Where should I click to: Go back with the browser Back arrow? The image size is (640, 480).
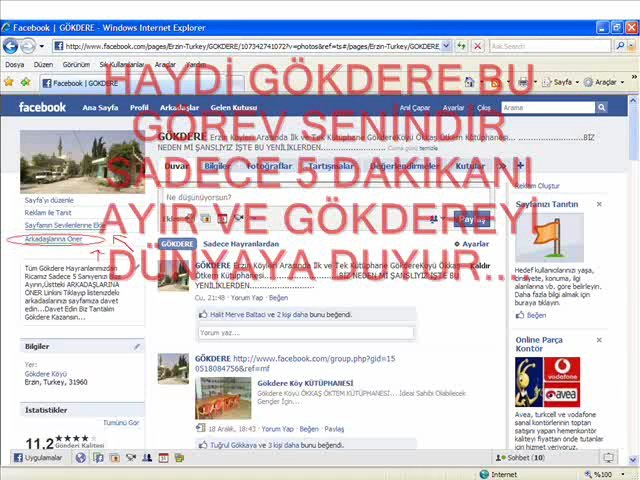point(10,46)
